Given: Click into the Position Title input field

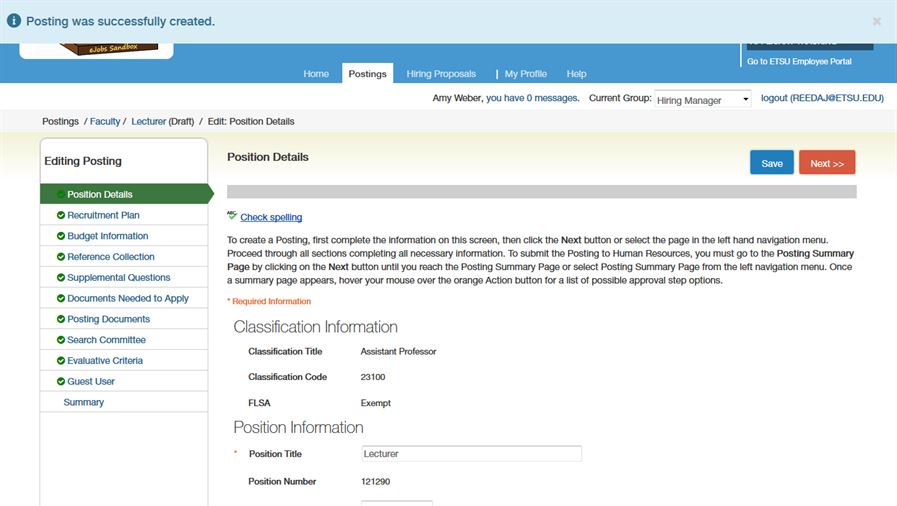Looking at the screenshot, I should point(471,454).
